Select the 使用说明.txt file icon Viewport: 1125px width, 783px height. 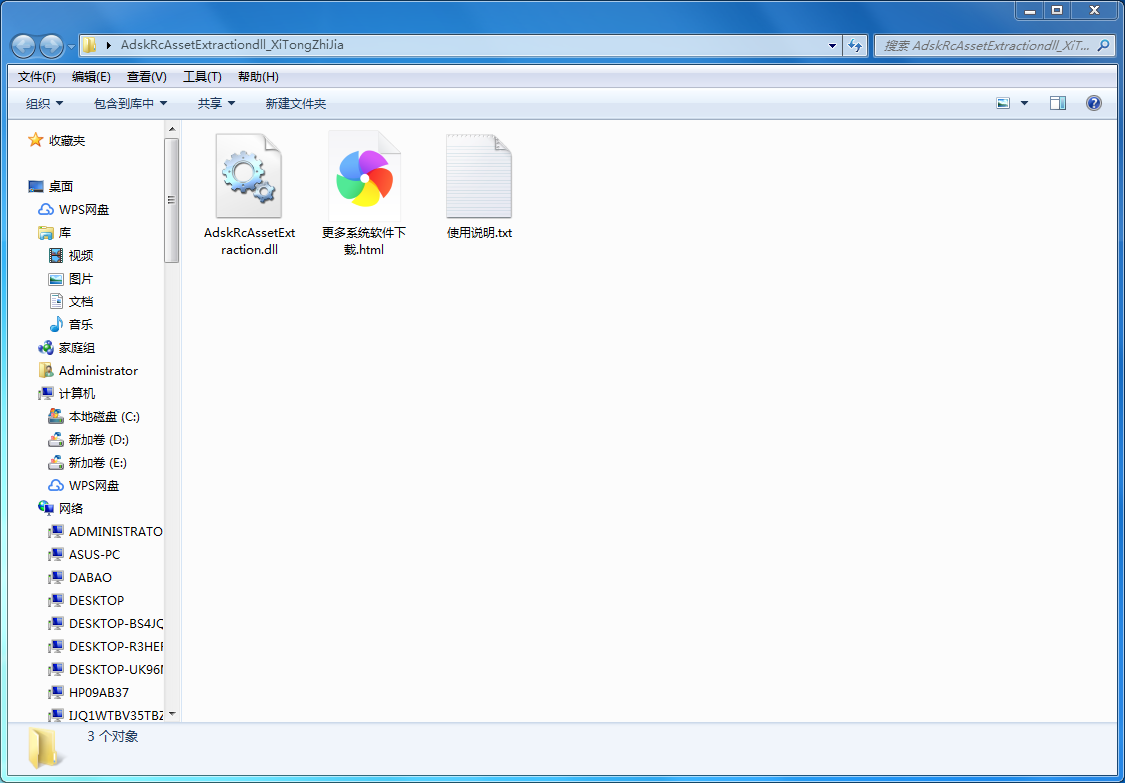coord(479,176)
